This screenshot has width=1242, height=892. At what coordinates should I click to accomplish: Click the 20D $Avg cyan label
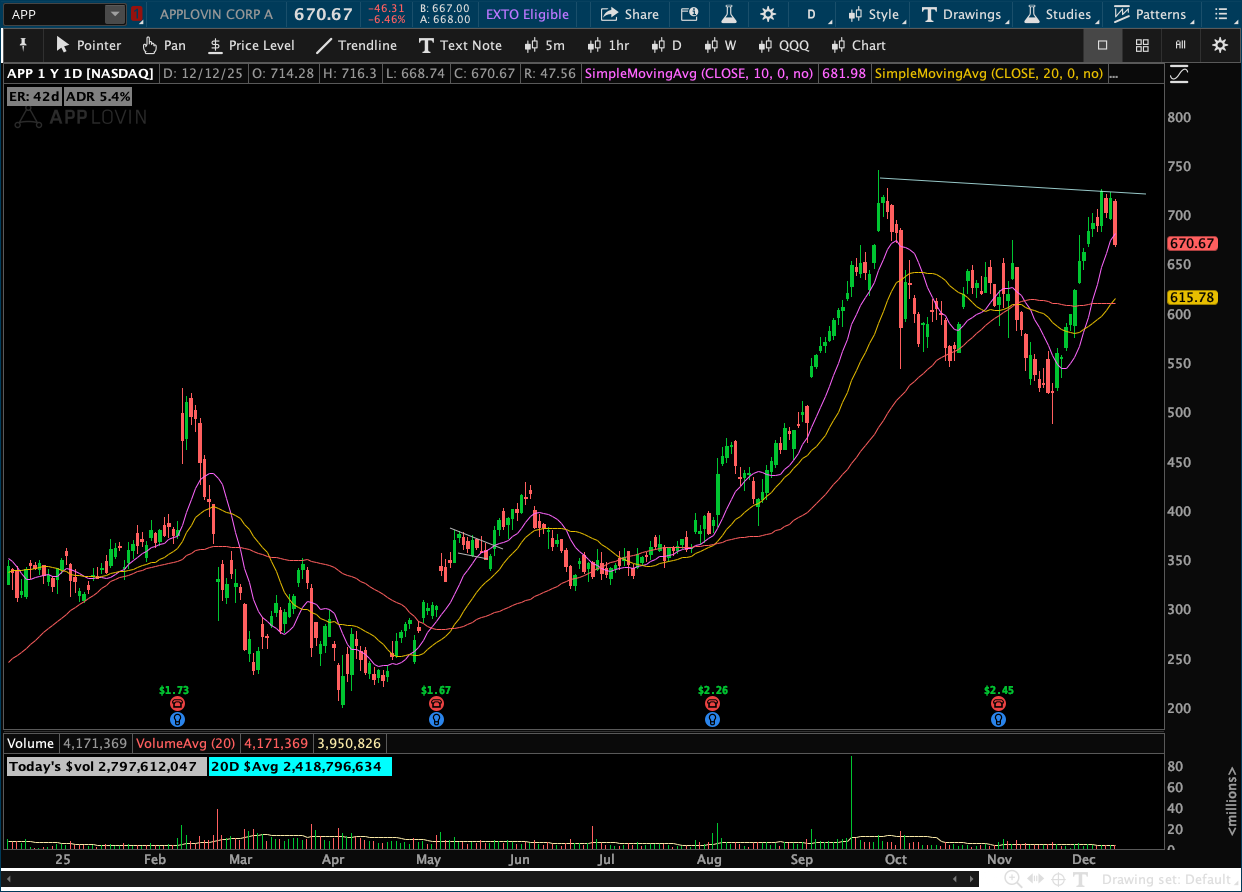pyautogui.click(x=300, y=767)
